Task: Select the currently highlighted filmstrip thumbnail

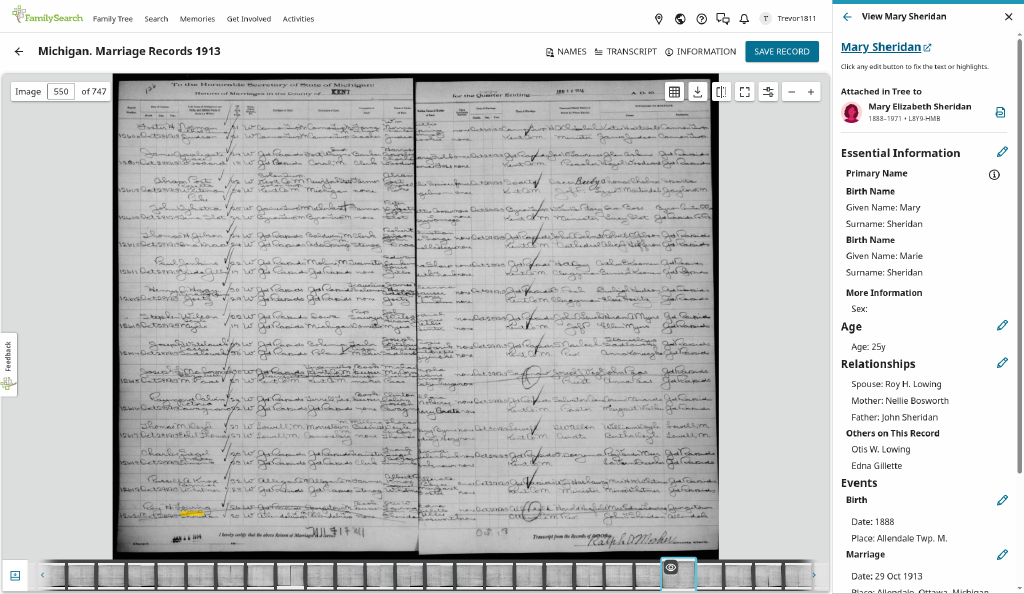Action: pos(679,574)
